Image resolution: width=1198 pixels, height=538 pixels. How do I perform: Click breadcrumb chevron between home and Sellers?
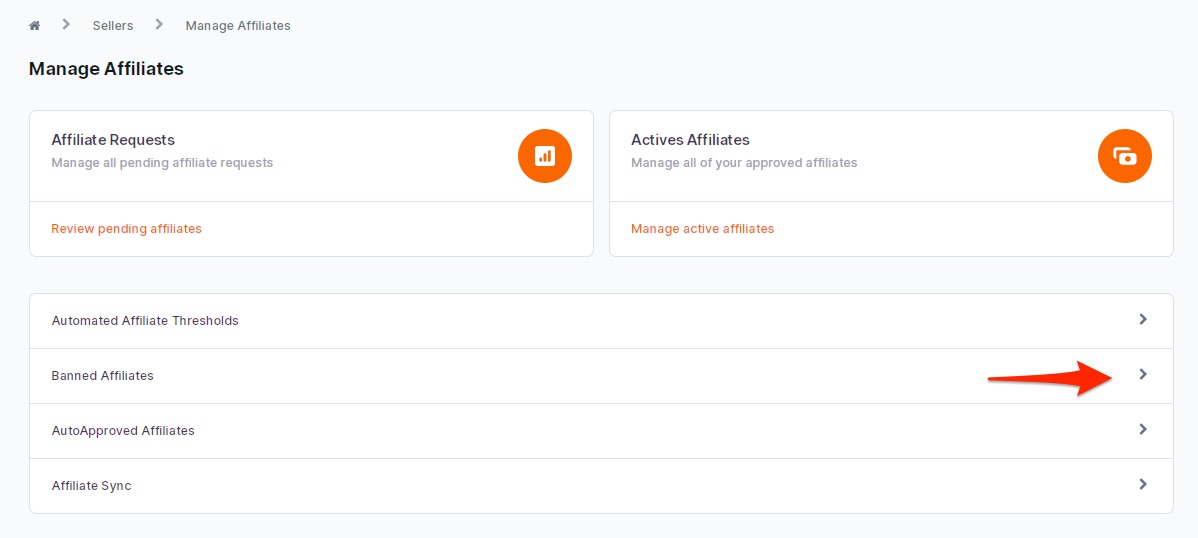[x=66, y=24]
